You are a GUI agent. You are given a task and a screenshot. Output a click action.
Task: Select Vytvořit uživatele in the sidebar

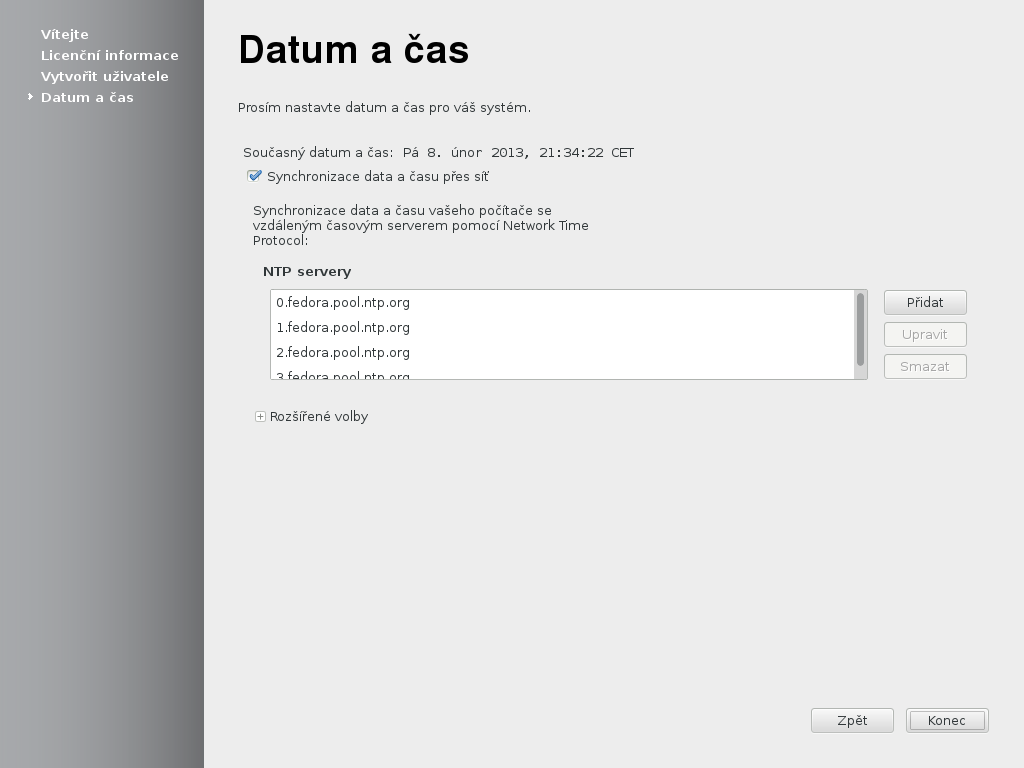(104, 76)
